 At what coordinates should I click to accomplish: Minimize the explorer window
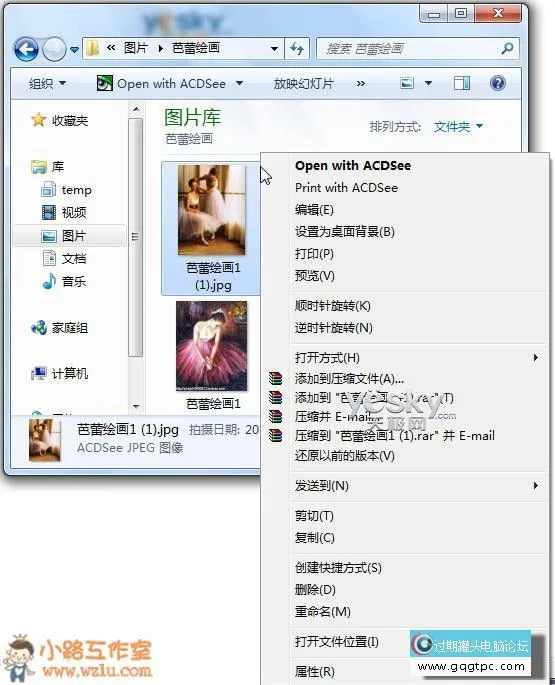[434, 14]
